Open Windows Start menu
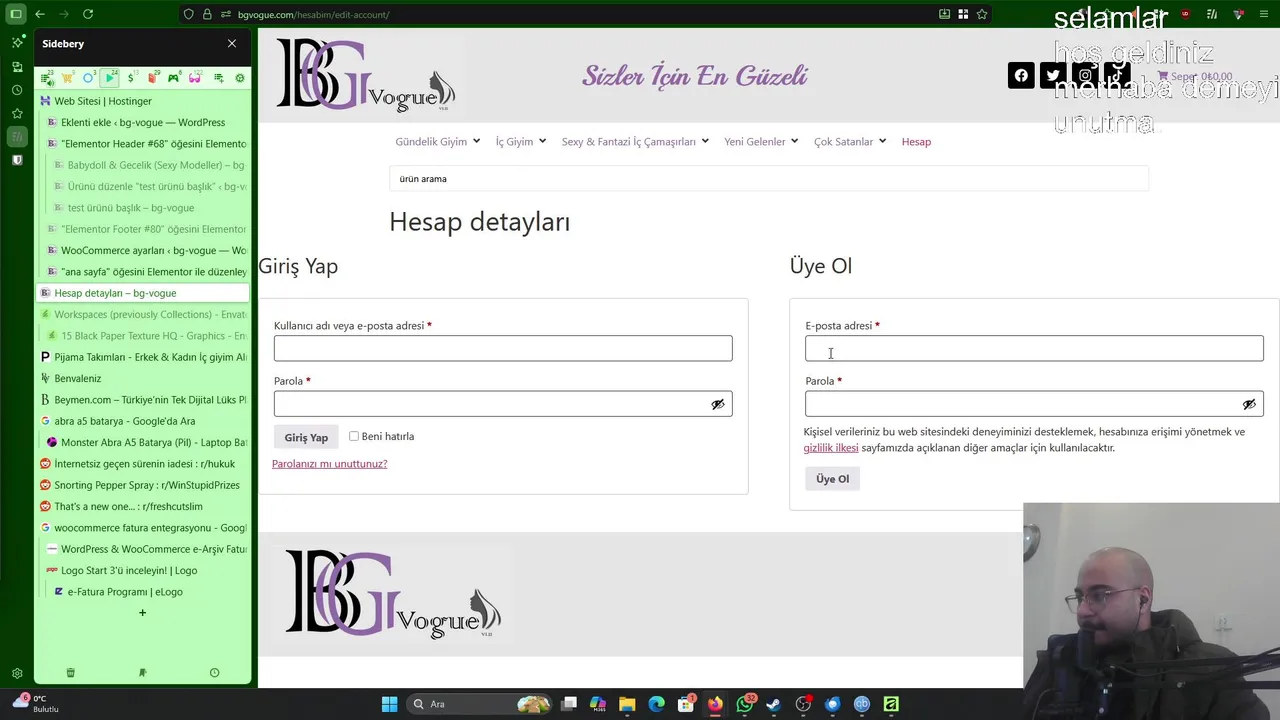The image size is (1280, 720). 389,704
